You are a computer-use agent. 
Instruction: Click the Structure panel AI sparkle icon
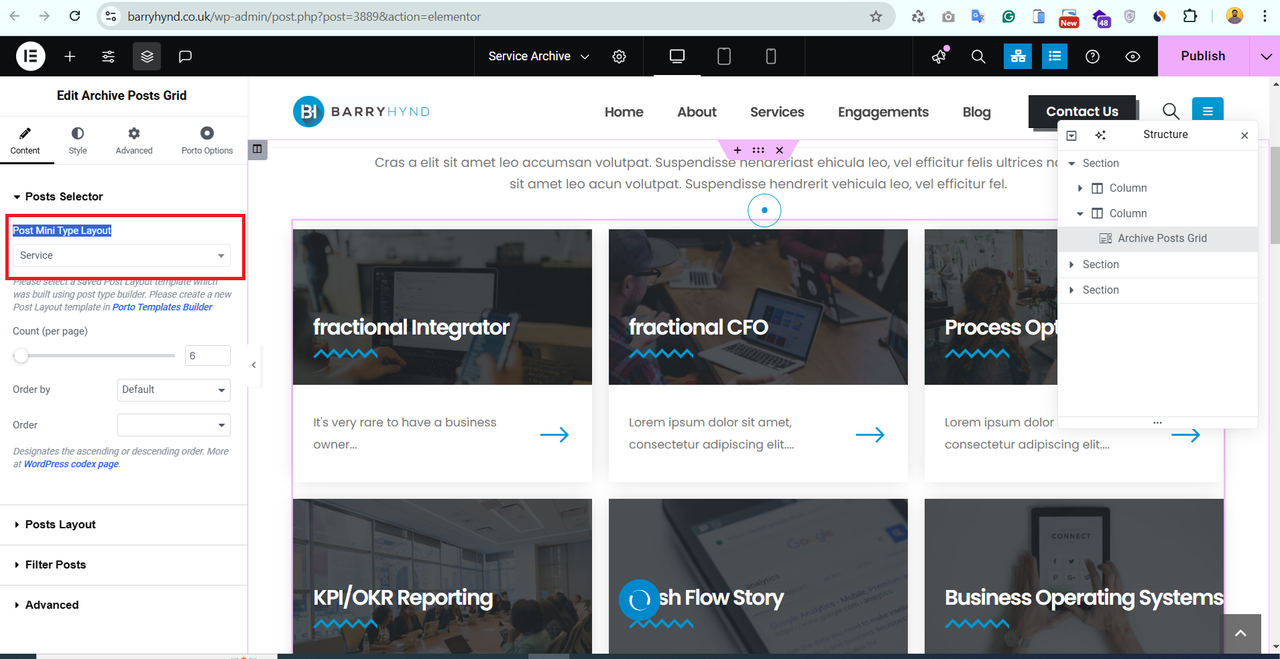1100,135
